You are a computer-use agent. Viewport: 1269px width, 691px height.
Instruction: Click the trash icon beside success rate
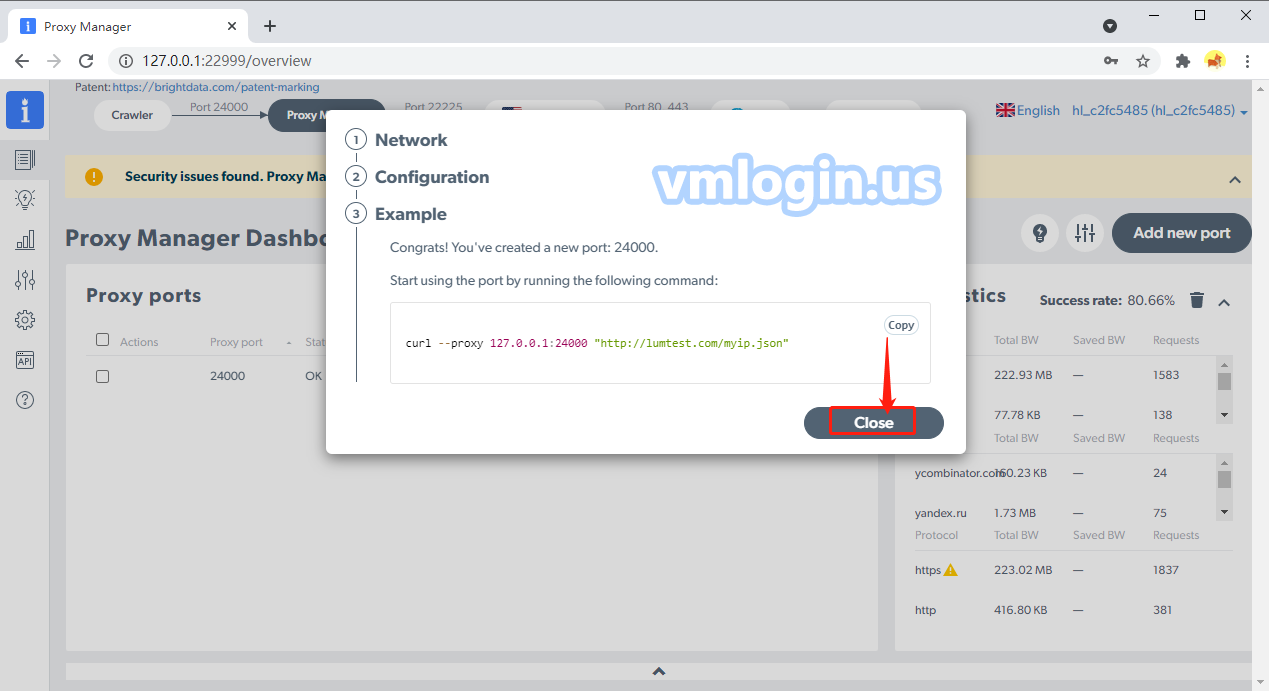pyautogui.click(x=1197, y=300)
